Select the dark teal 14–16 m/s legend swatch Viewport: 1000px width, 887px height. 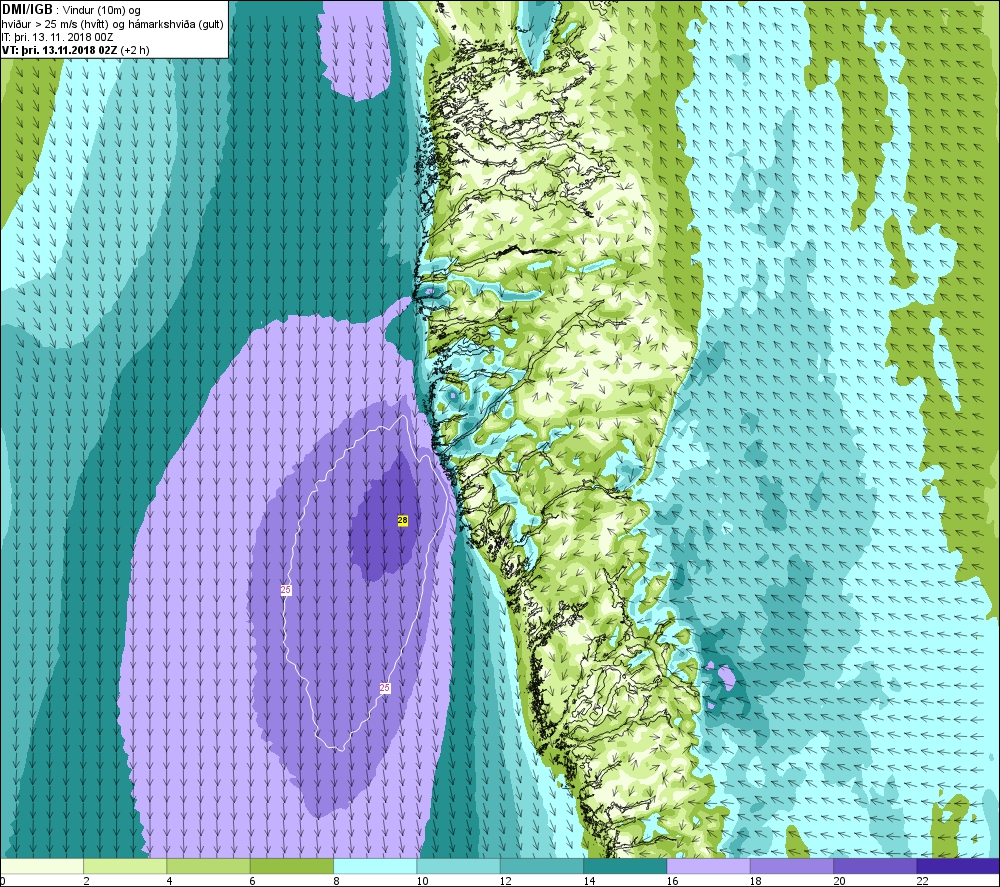625,866
